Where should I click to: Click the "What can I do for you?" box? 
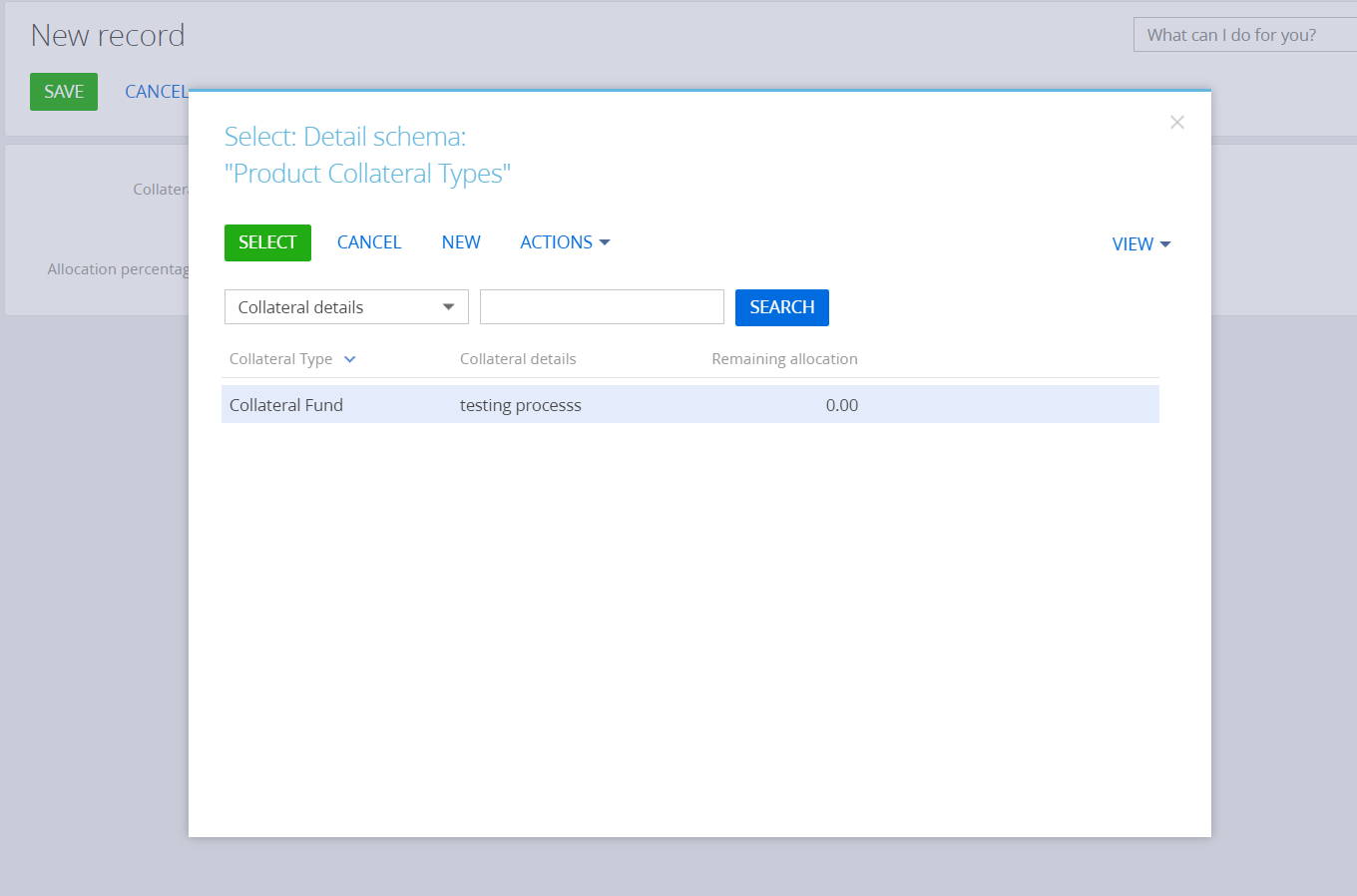(1242, 35)
